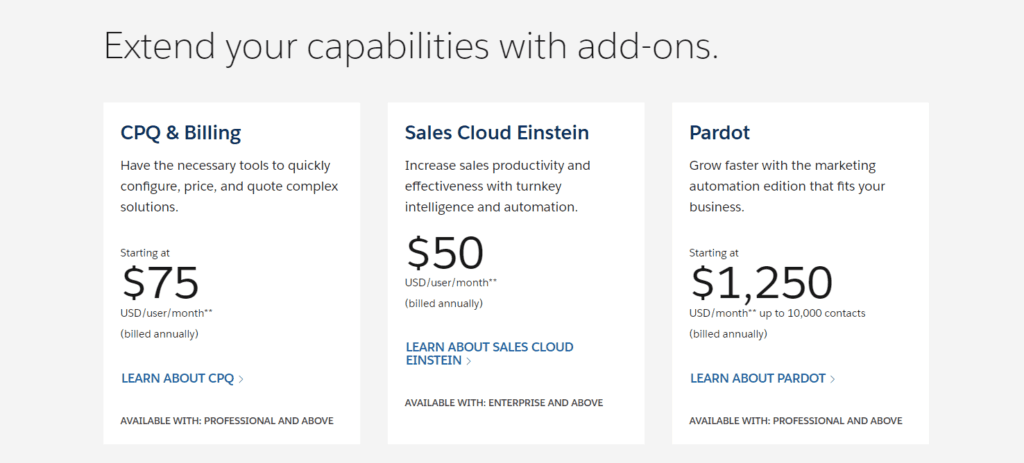
Task: Click the Sales Cloud Einstein heading
Action: 497,133
